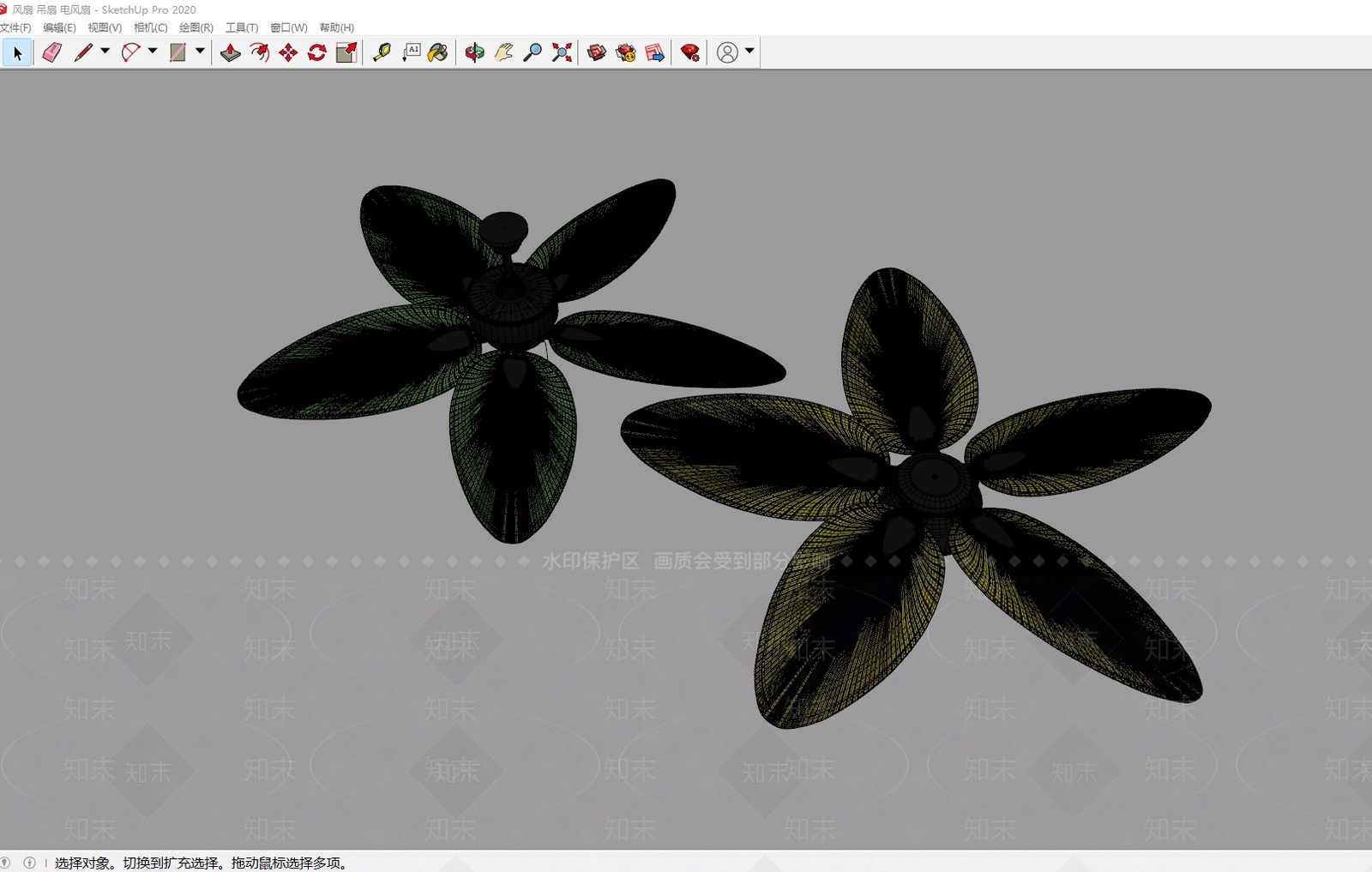Choose the Scale tool
The height and width of the screenshot is (872, 1372).
[x=346, y=53]
